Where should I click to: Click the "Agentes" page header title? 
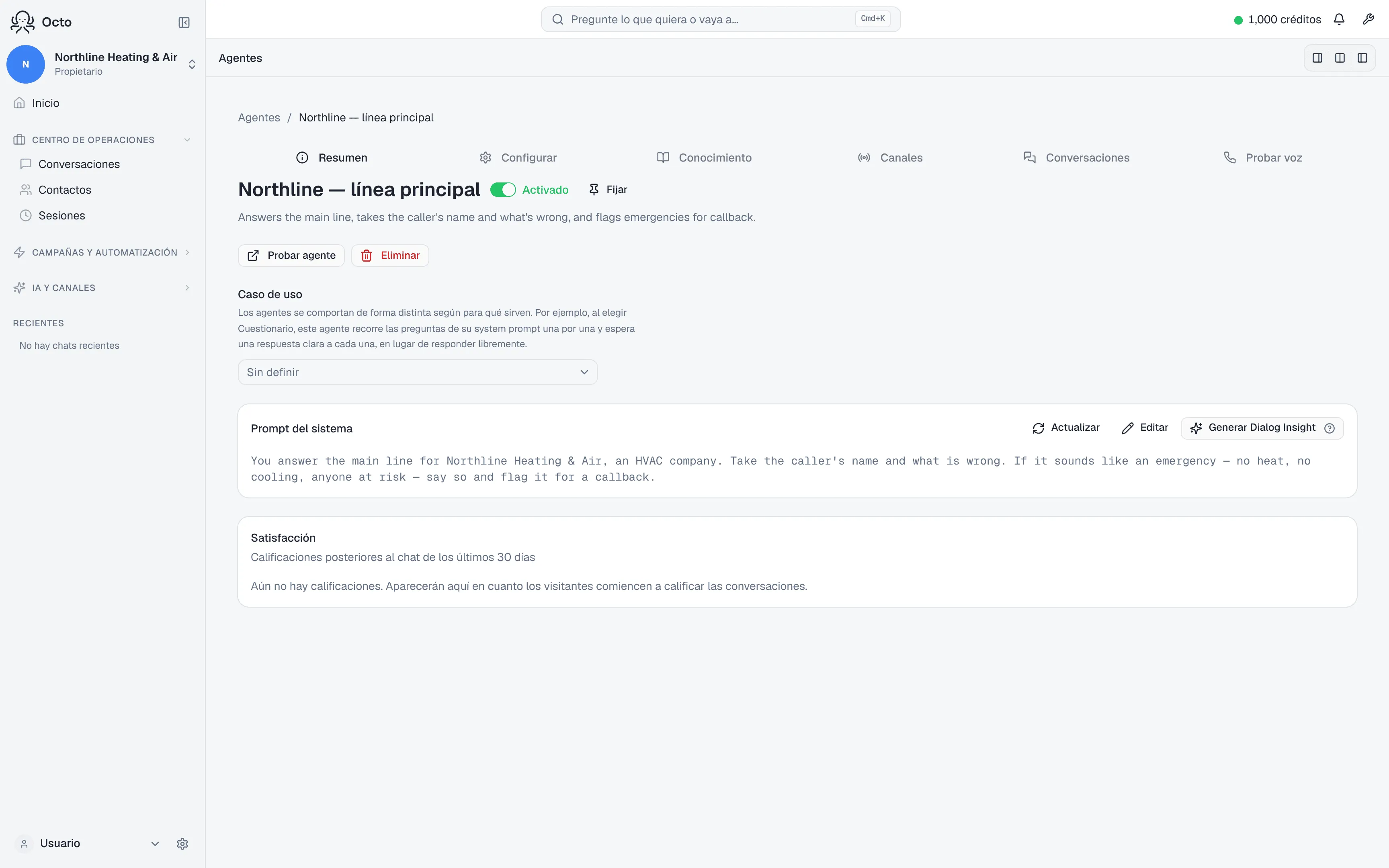(240, 58)
